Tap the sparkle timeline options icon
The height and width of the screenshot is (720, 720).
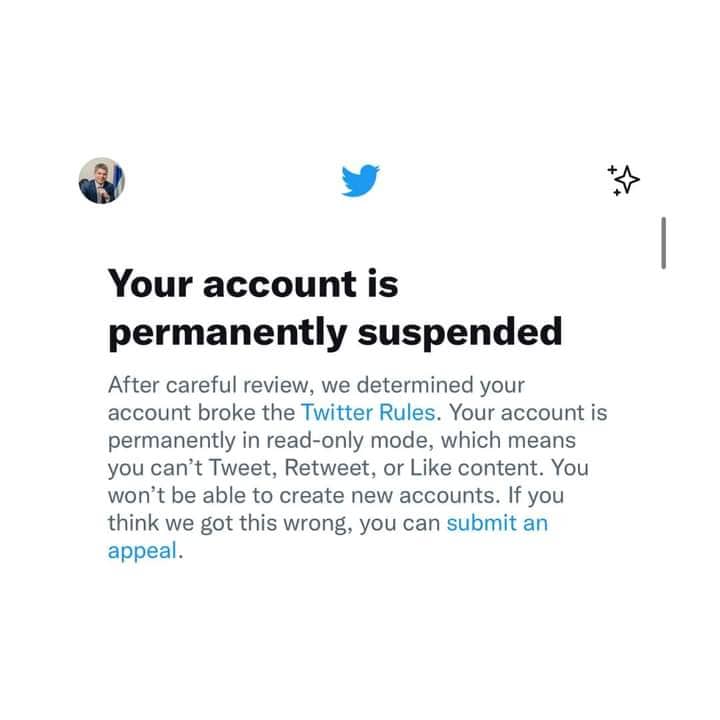624,180
